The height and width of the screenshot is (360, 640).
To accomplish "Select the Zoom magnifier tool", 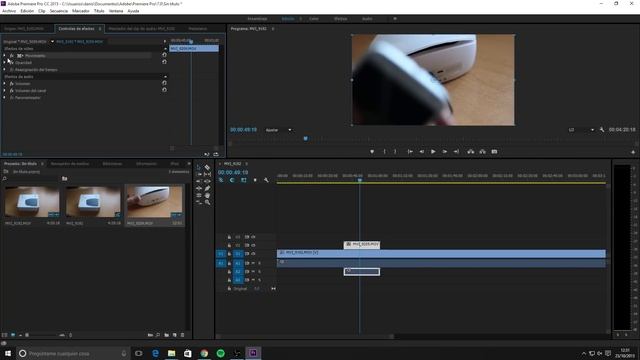I will point(207,202).
